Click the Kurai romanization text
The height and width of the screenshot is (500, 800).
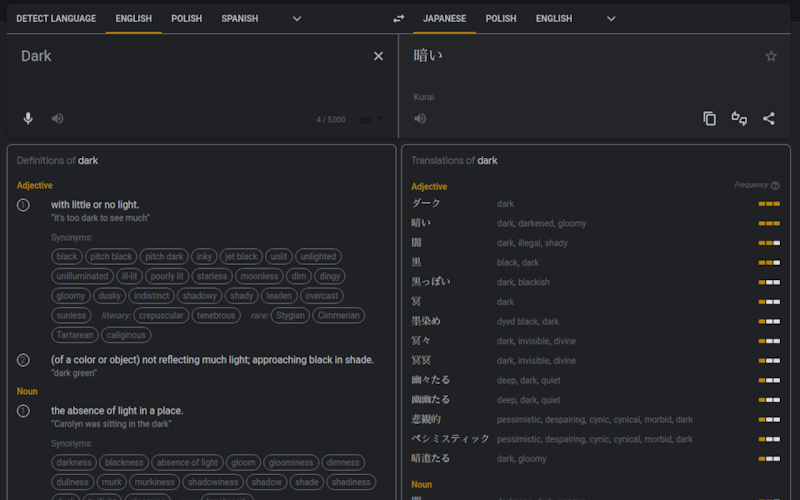(x=423, y=97)
